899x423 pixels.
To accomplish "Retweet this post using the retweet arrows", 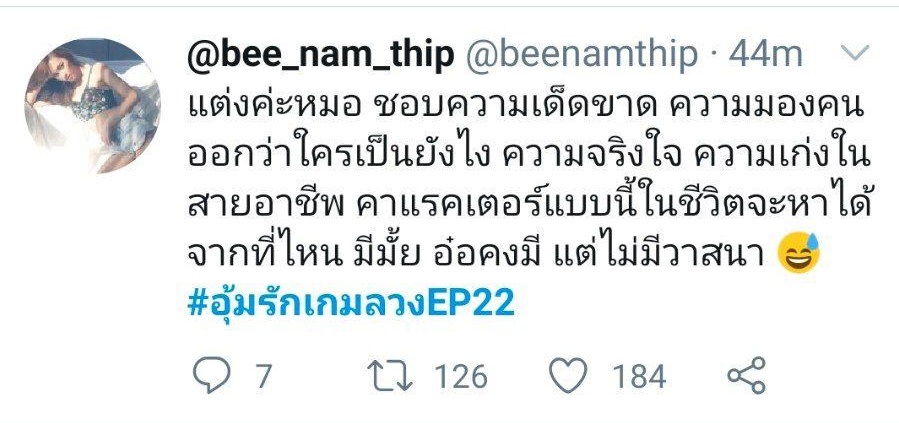I will [x=389, y=377].
